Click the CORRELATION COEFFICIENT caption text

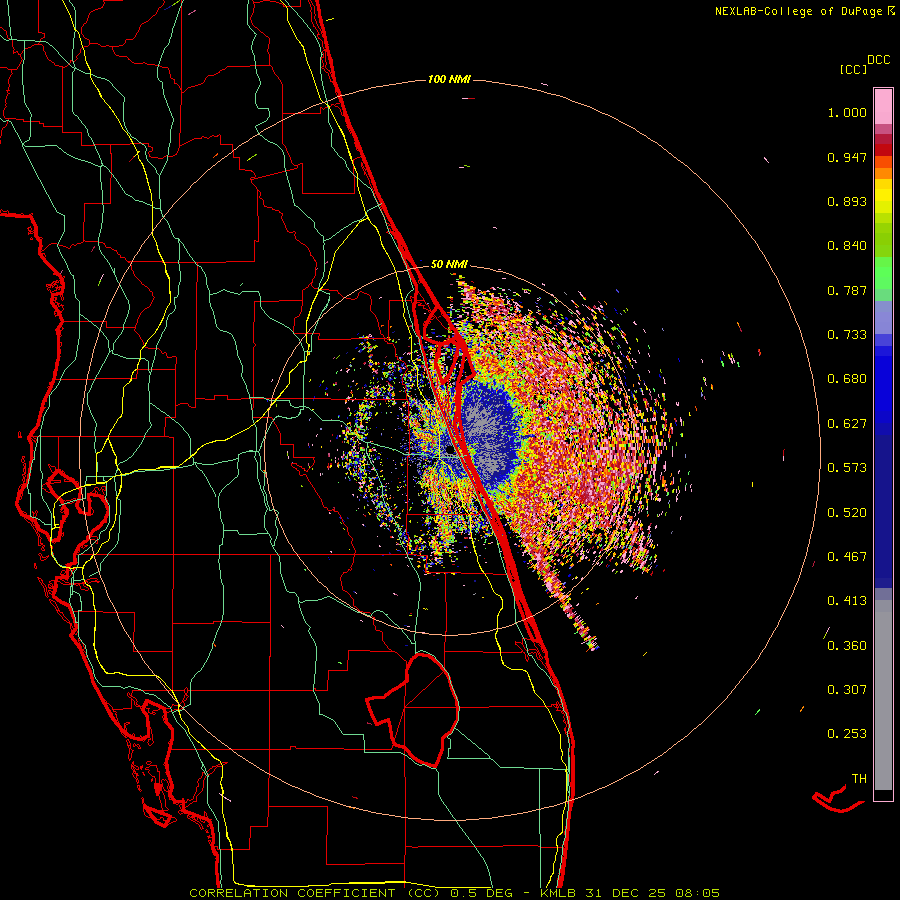292,893
